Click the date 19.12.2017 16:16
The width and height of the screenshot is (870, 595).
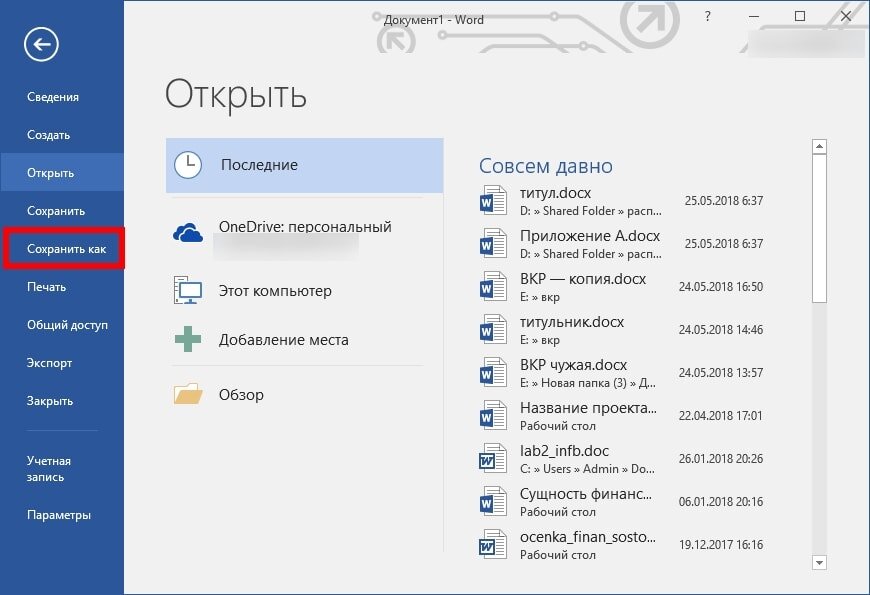pos(721,544)
